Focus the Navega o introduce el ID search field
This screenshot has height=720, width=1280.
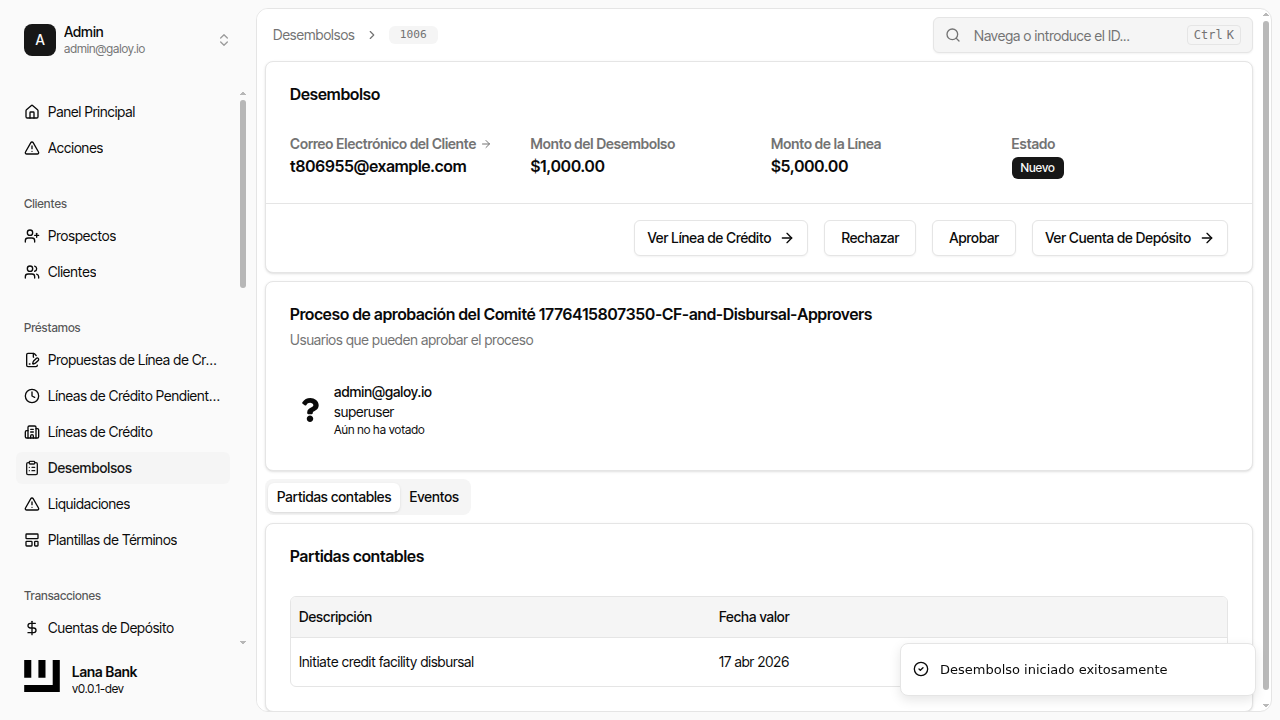1075,35
